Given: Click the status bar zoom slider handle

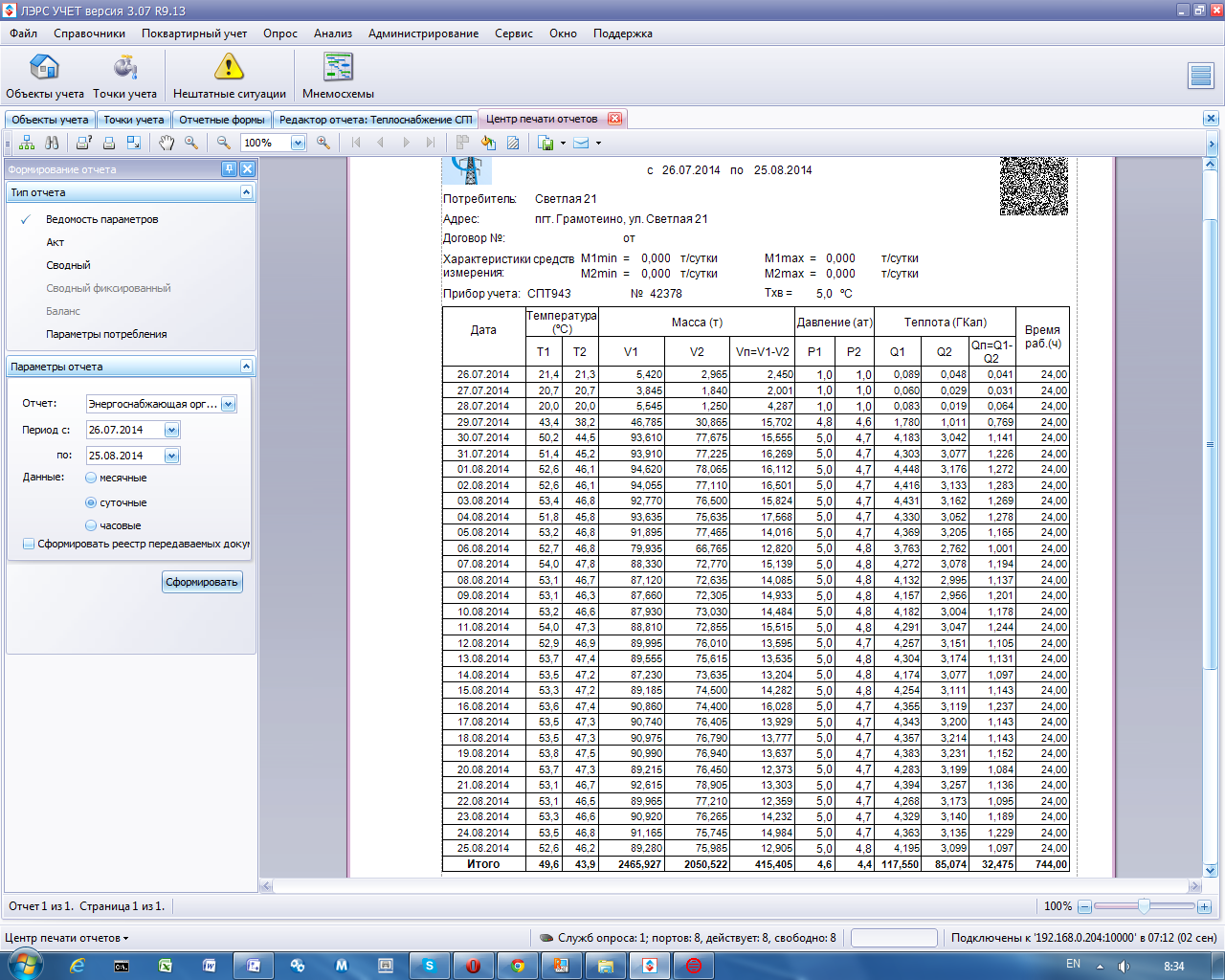Looking at the screenshot, I should [1144, 905].
